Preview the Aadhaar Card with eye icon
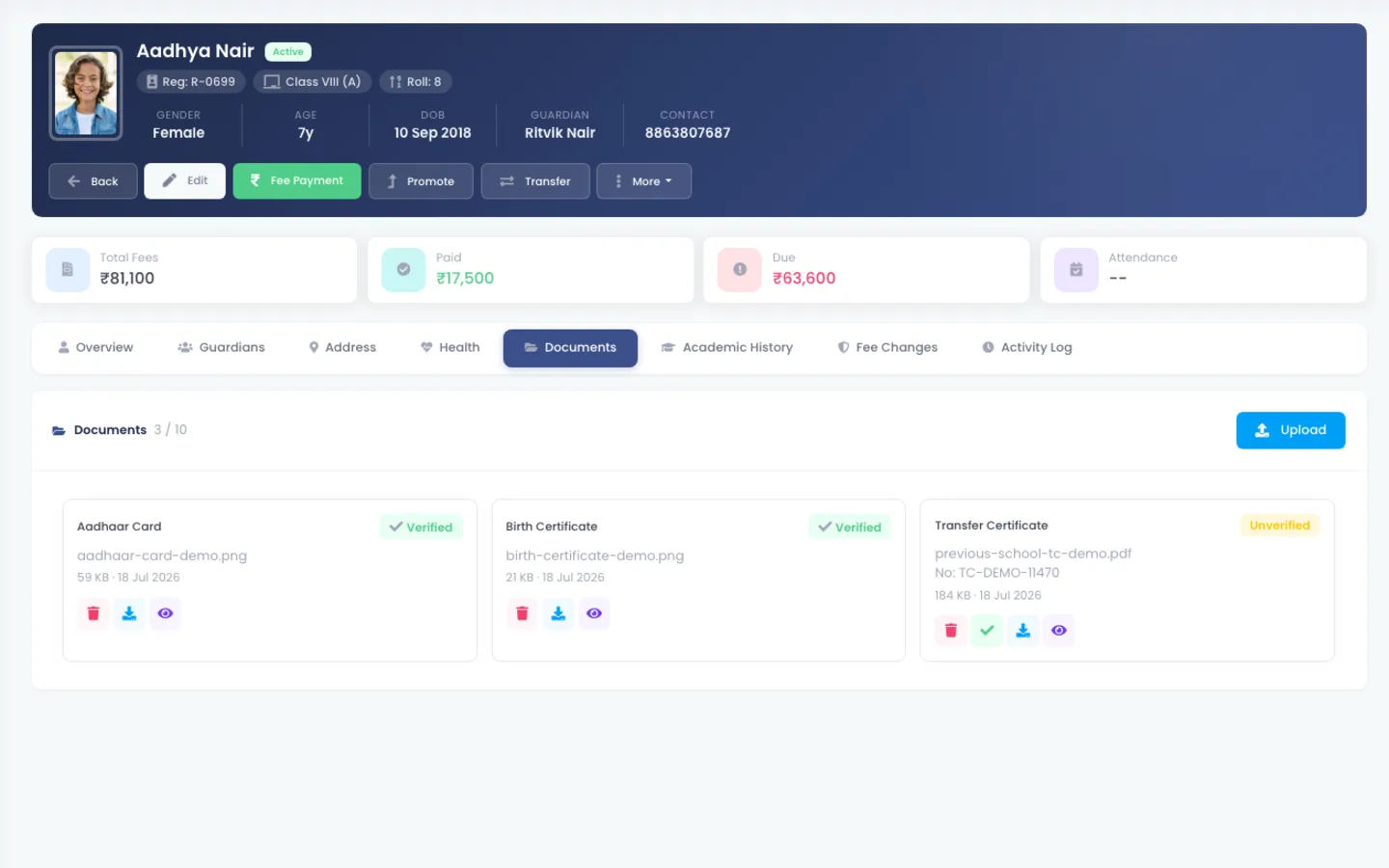1389x868 pixels. 165,613
